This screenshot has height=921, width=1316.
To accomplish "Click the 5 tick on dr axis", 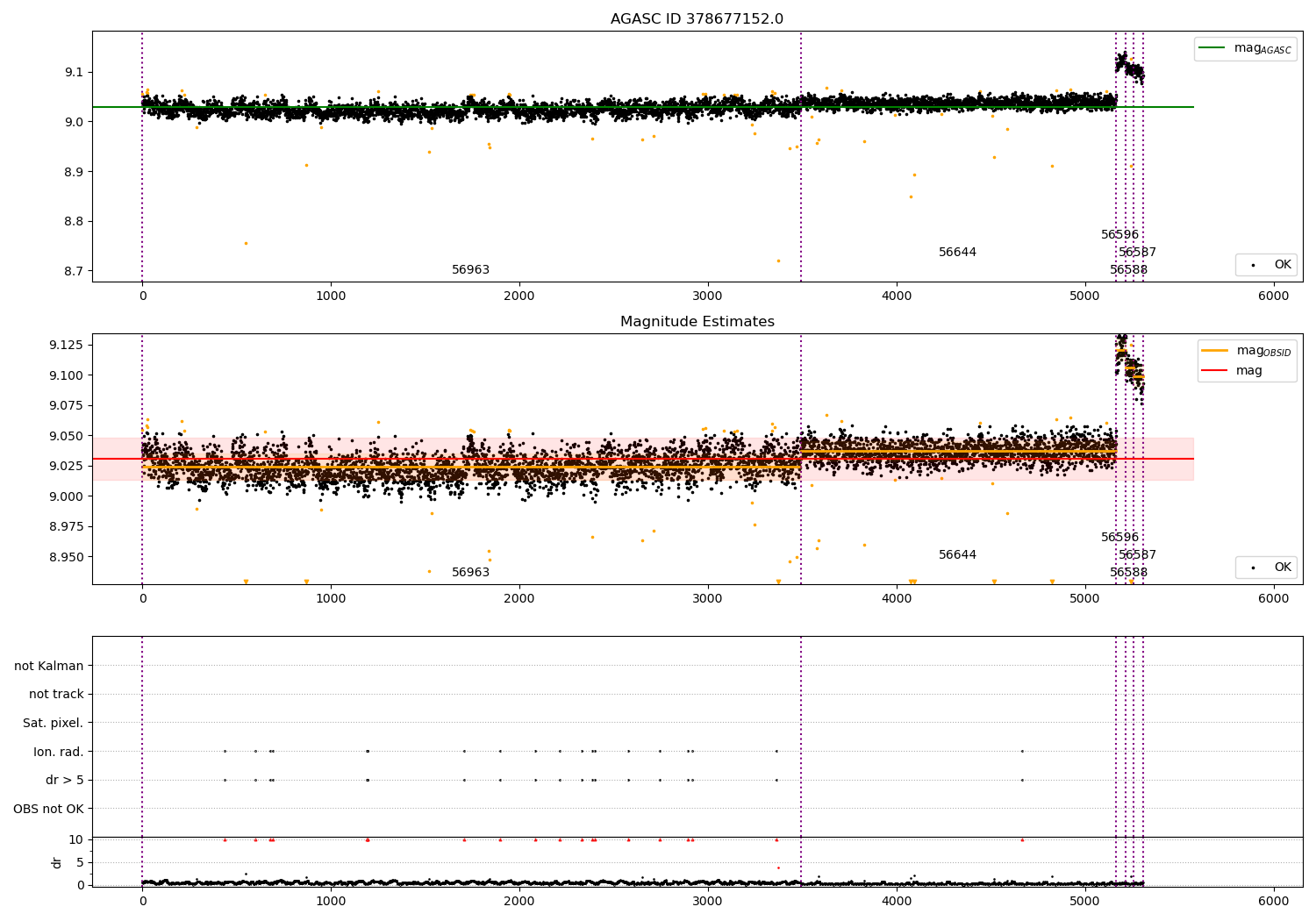I will (81, 862).
